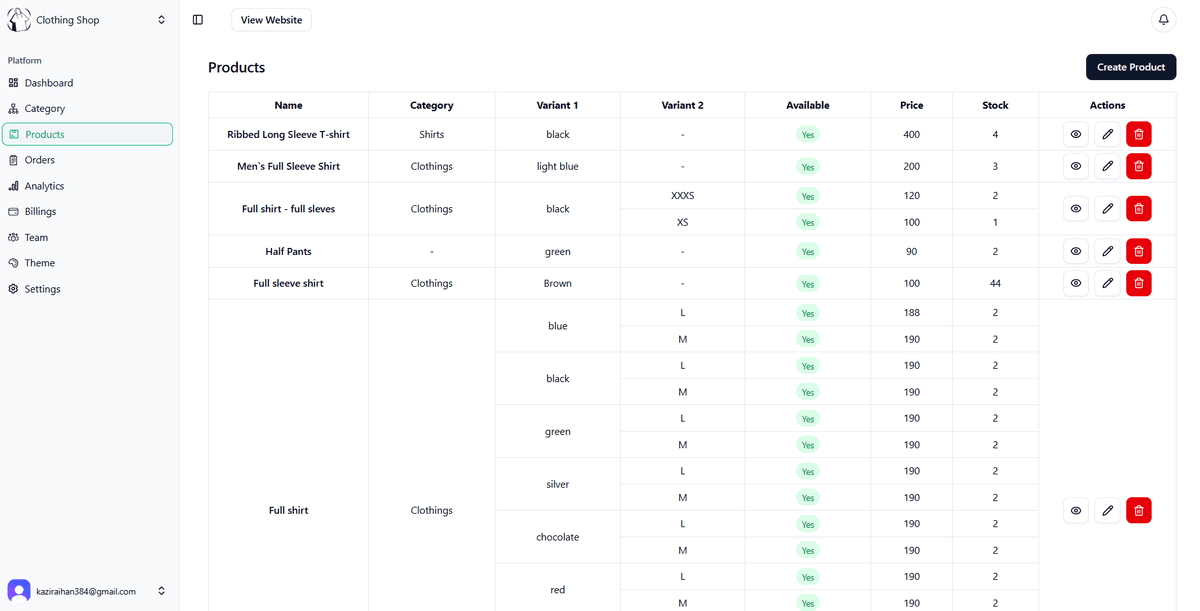Edit Men's Full Sleeve Shirt pencil icon
1200x611 pixels.
[x=1107, y=166]
